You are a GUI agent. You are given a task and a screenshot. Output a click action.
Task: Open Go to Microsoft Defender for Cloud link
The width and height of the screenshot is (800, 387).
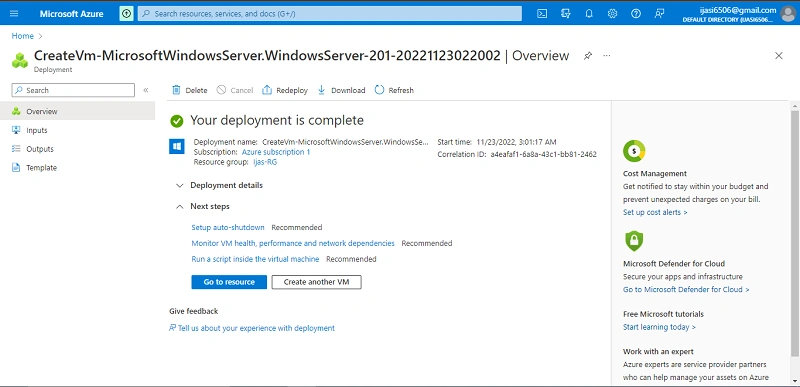click(x=686, y=290)
